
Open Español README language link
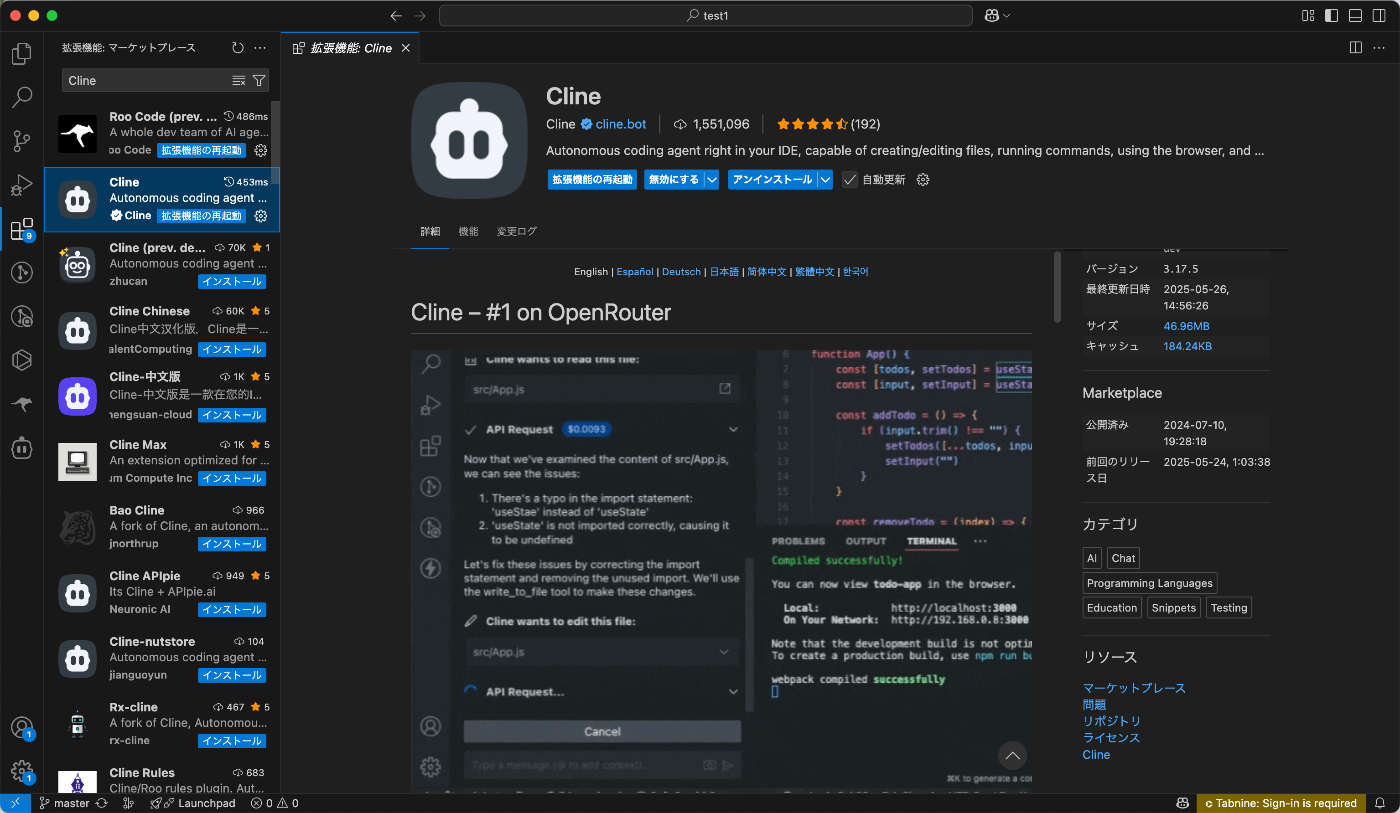(635, 272)
